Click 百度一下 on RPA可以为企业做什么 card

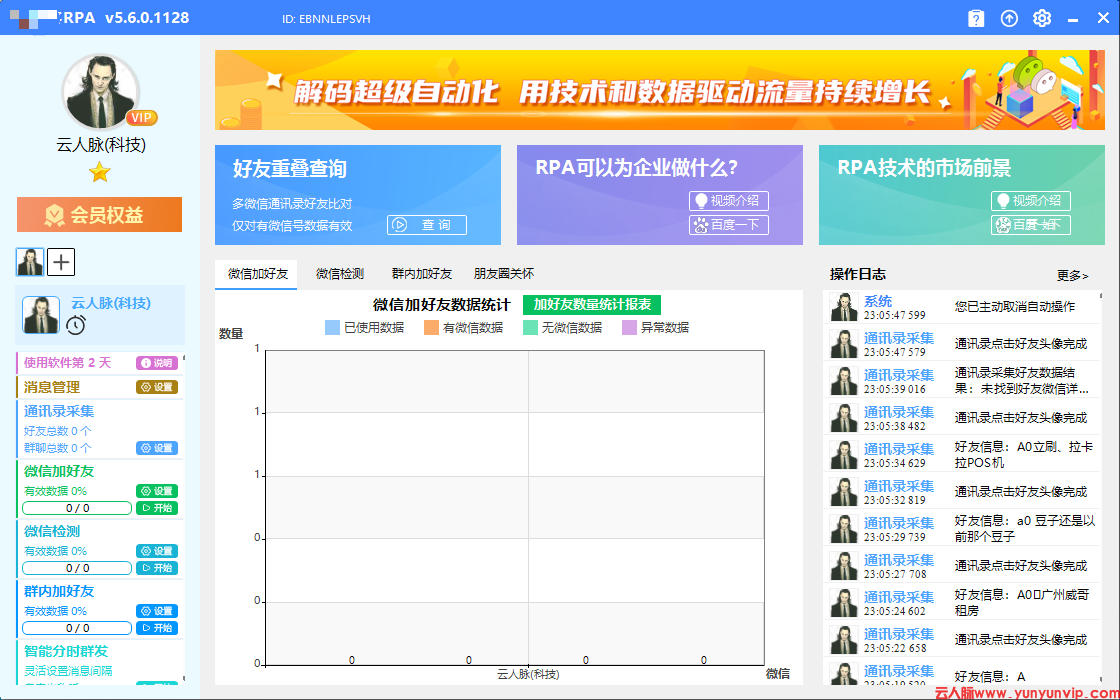click(x=729, y=225)
